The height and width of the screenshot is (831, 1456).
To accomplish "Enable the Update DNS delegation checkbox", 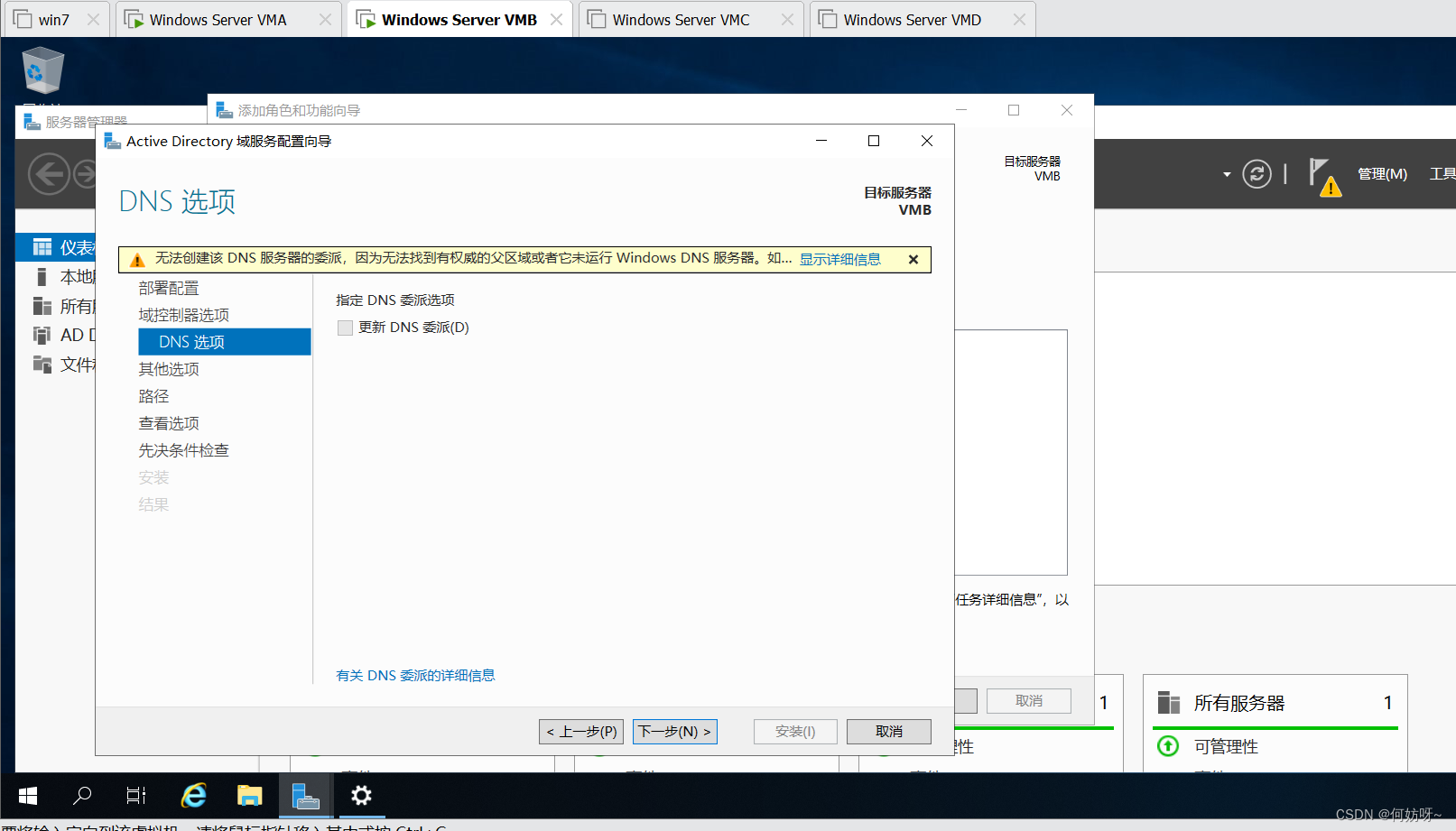I will [x=345, y=328].
